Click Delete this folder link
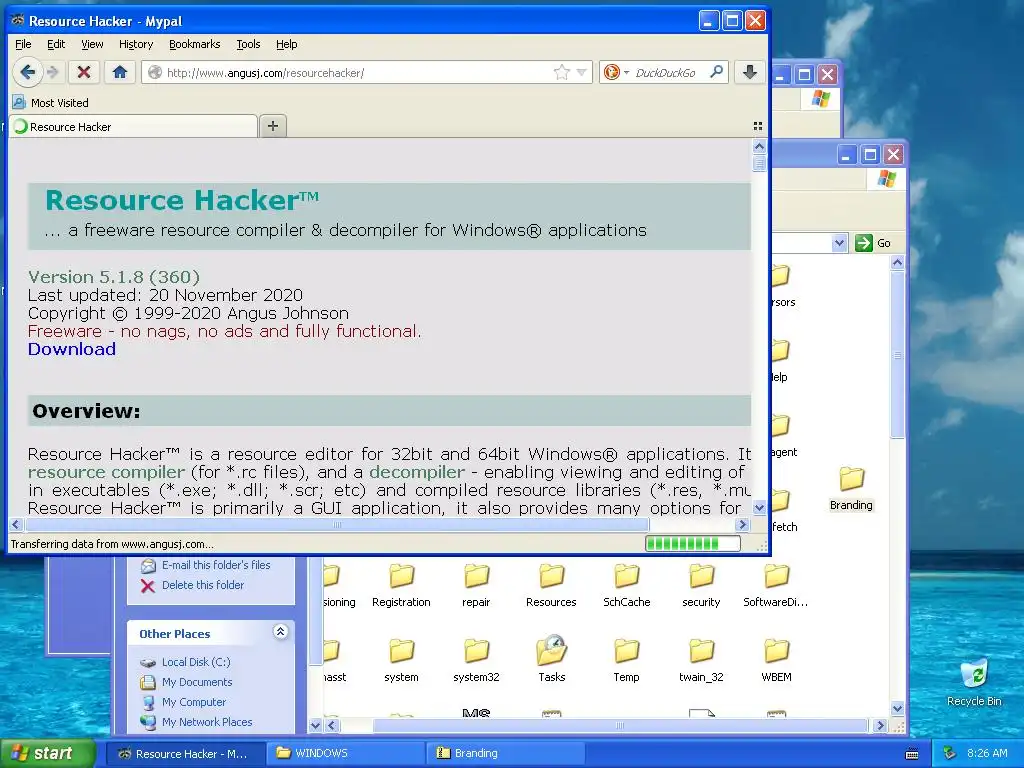This screenshot has height=768, width=1024. (202, 585)
